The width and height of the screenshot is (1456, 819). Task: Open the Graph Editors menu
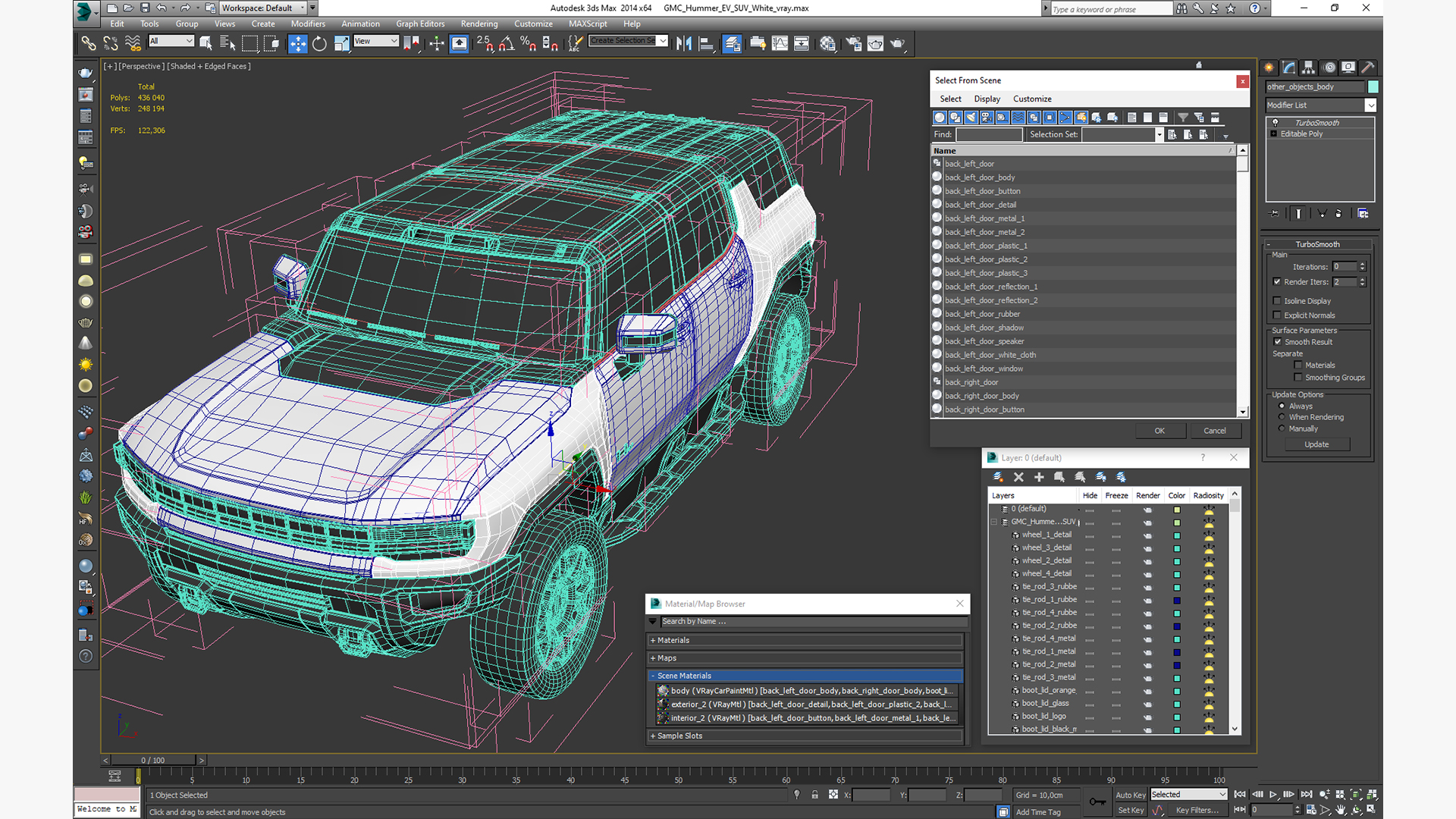[420, 24]
